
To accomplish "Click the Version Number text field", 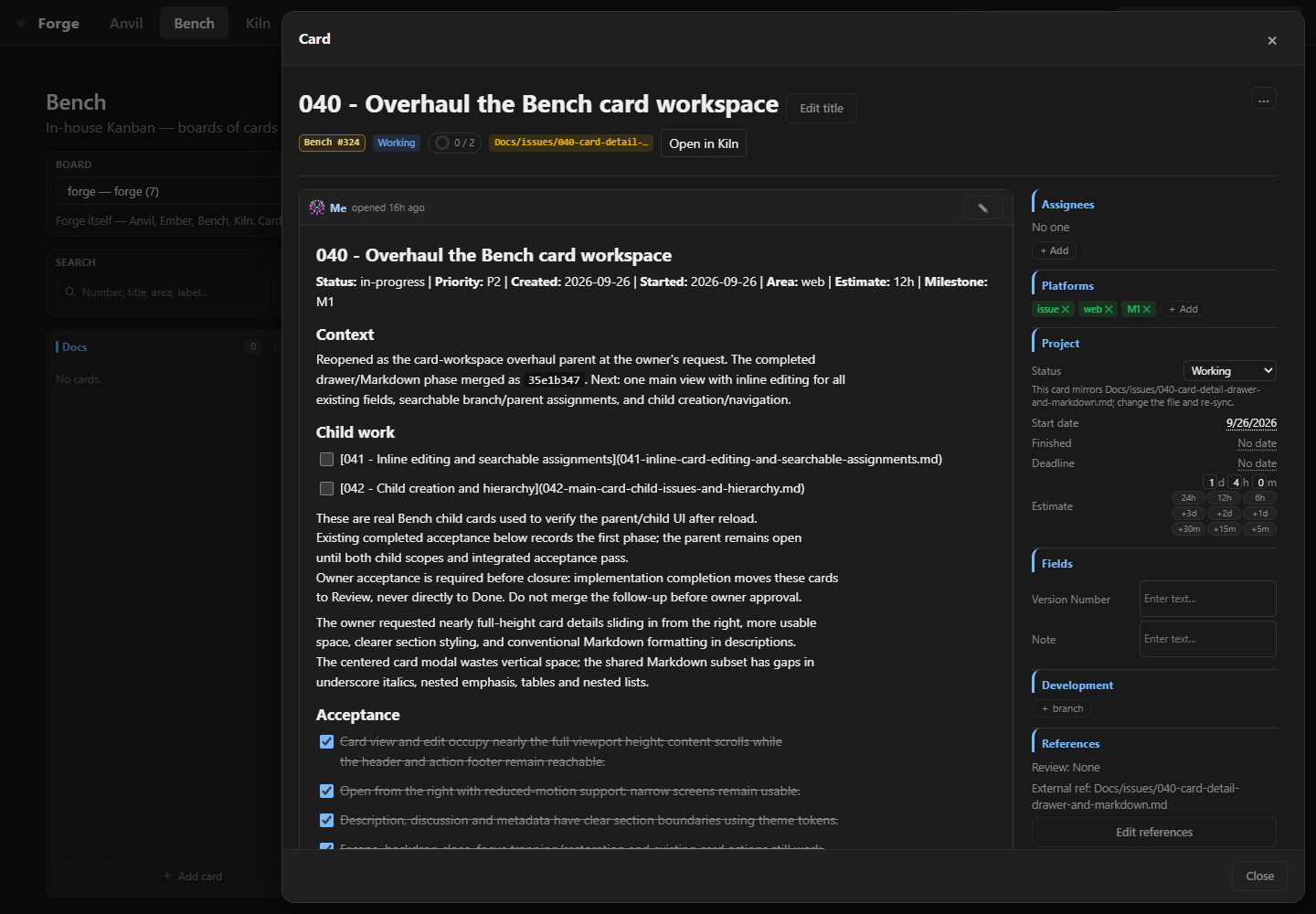I will click(x=1208, y=599).
